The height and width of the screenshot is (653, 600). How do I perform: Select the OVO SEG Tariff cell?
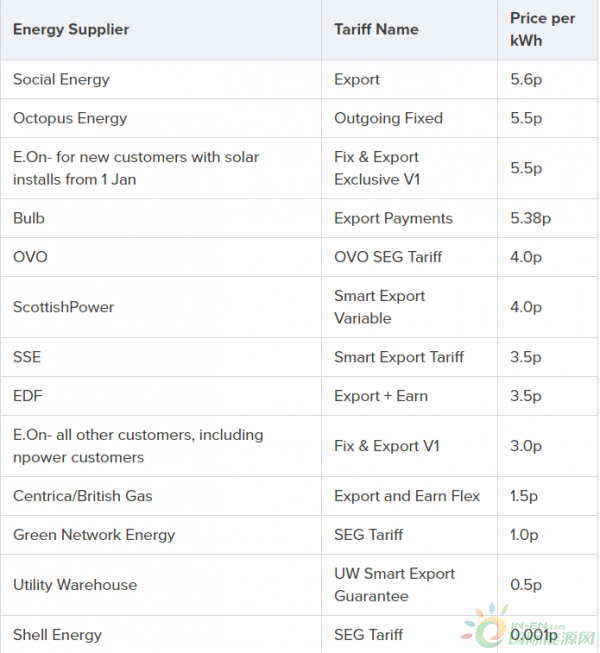pyautogui.click(x=409, y=257)
